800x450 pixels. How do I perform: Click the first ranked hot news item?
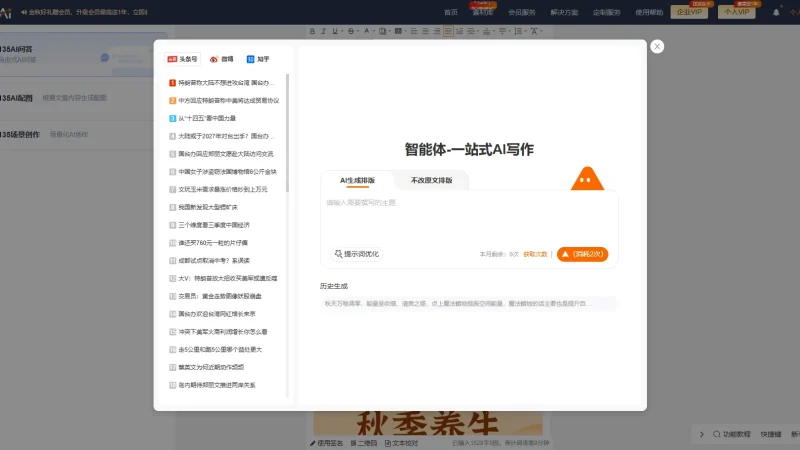click(x=225, y=83)
